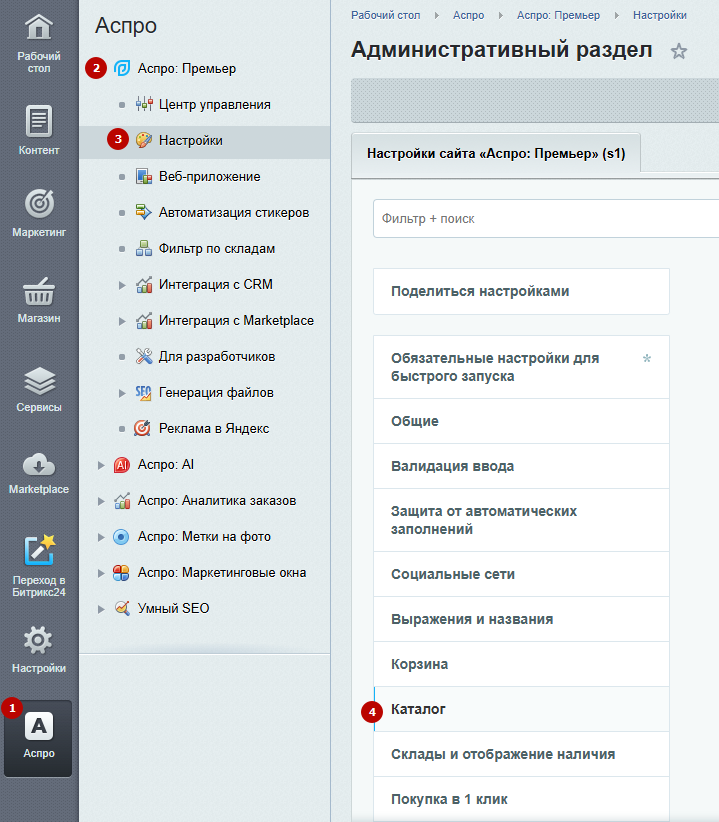The image size is (719, 822).
Task: Expand the Генерация файлов tree node
Action: tap(122, 393)
